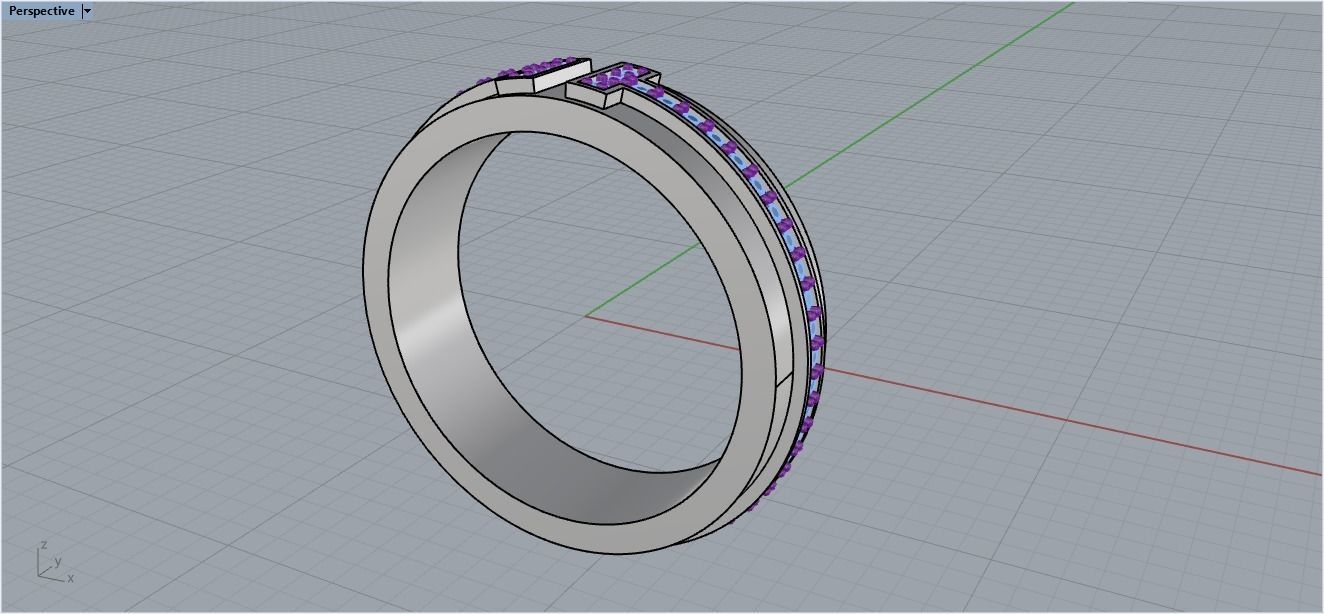Viewport: 1324px width, 614px height.
Task: Open the Perspective viewport dropdown arrow
Action: [87, 11]
